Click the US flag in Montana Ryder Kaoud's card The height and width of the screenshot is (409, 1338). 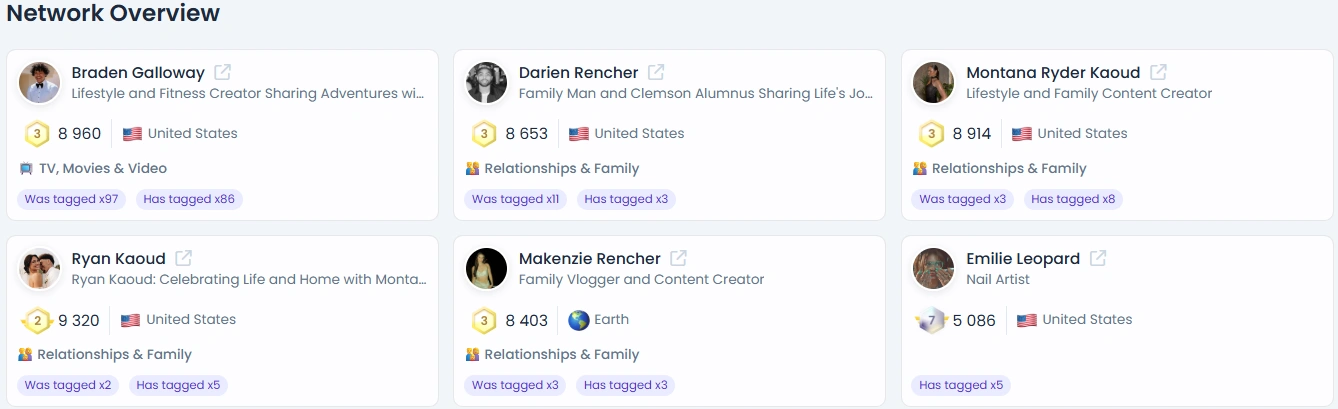tap(1021, 134)
